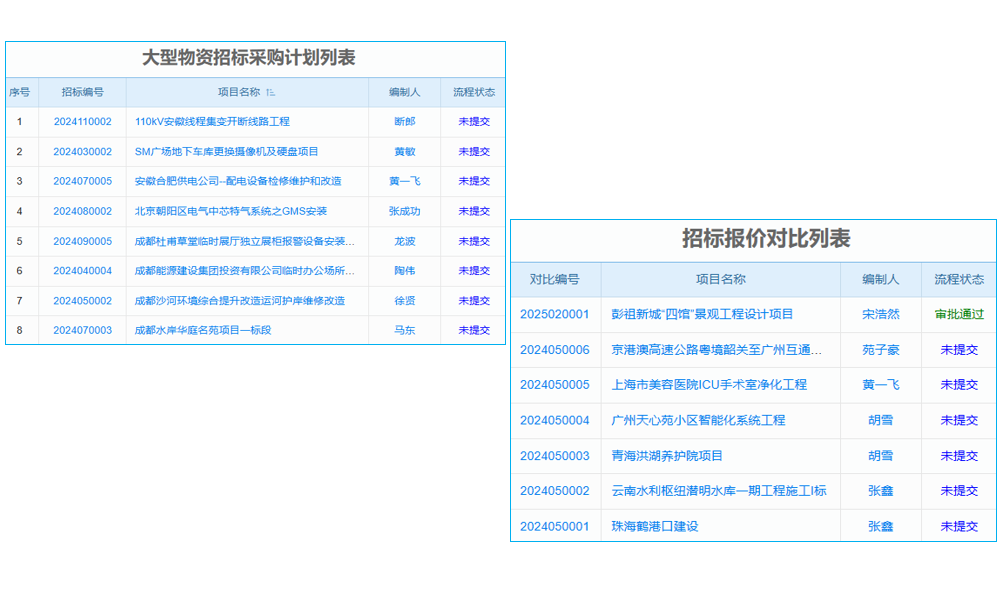View project 北京朝阳区电气中芯特气系统之GMS安装

pyautogui.click(x=231, y=211)
